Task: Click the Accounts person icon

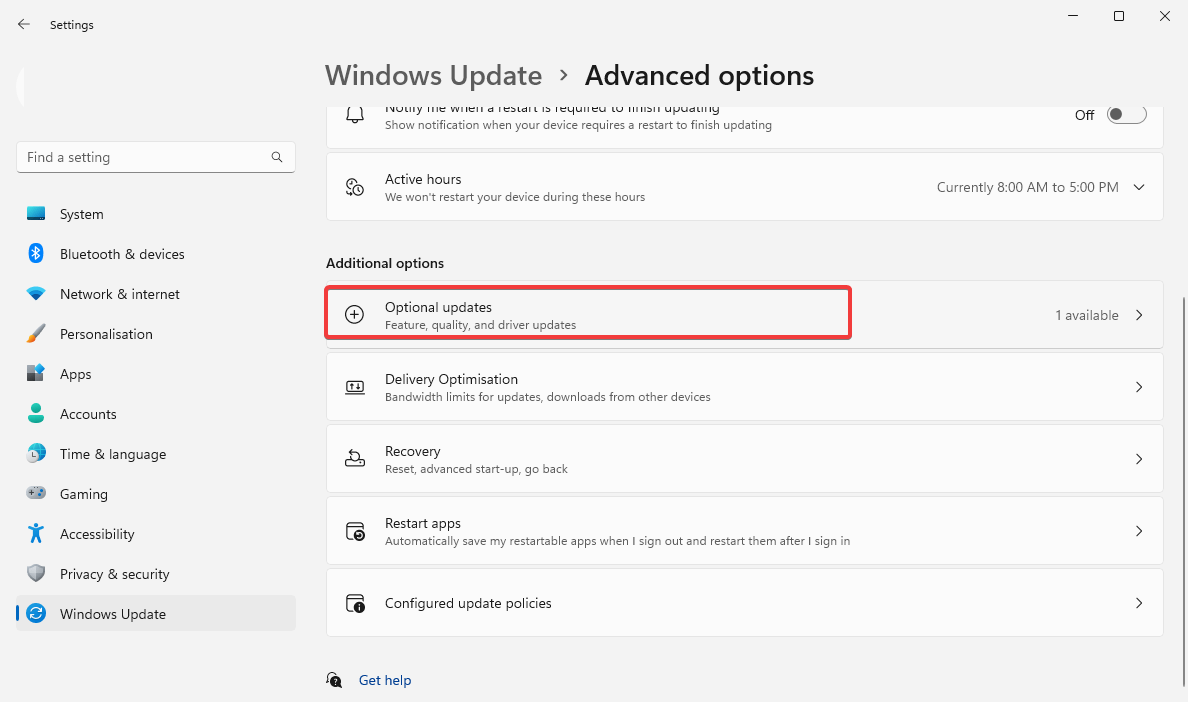Action: point(36,413)
